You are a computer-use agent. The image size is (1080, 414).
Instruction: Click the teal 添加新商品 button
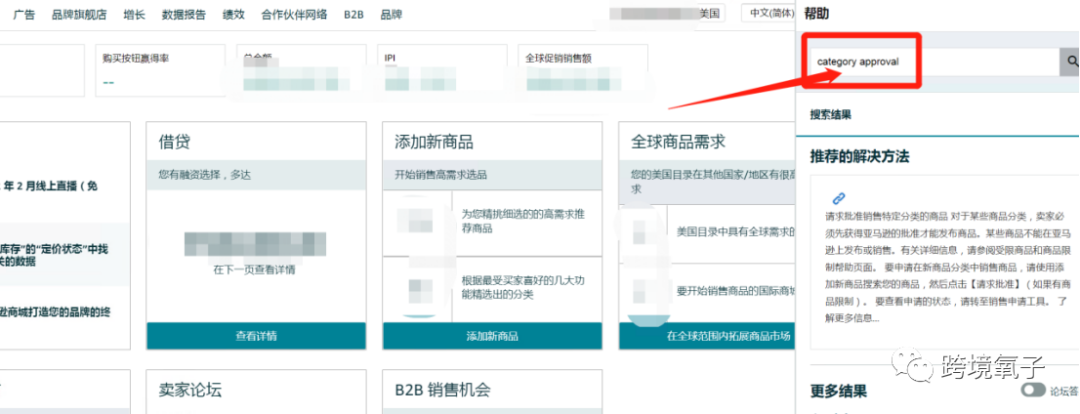click(x=492, y=336)
